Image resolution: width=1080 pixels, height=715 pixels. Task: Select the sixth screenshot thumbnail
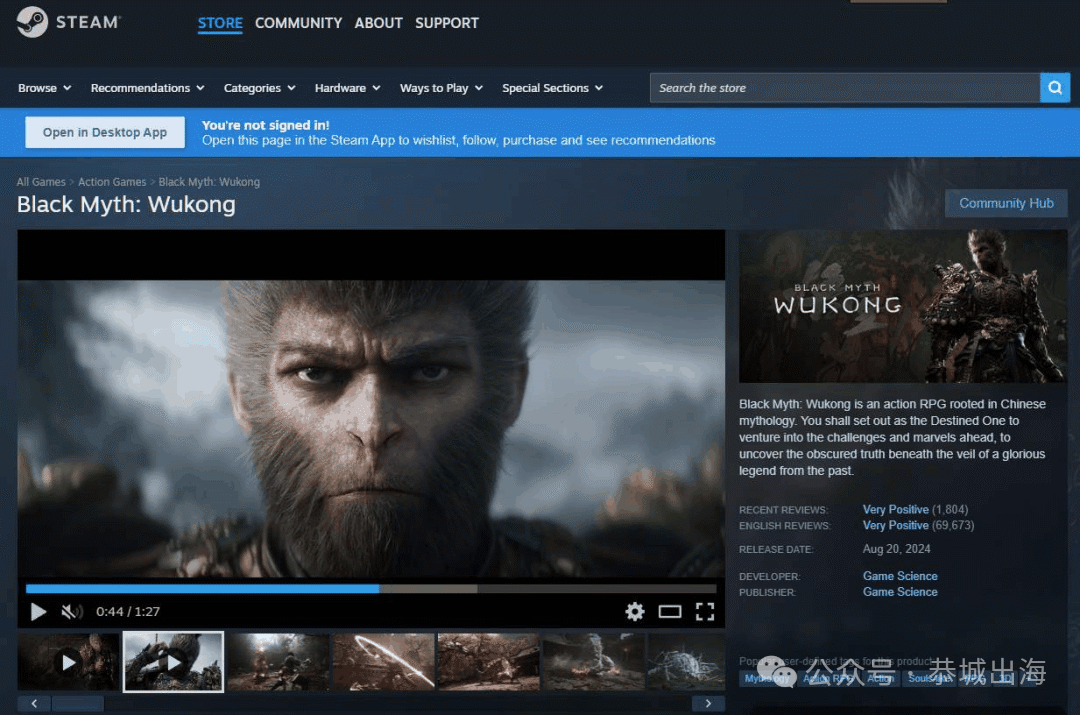click(594, 663)
